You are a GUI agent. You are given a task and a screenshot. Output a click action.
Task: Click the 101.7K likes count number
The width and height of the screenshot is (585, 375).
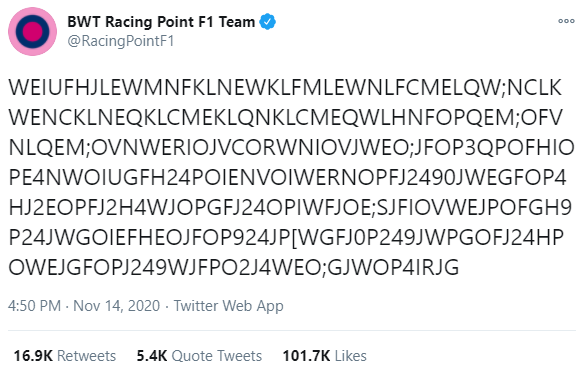306,356
